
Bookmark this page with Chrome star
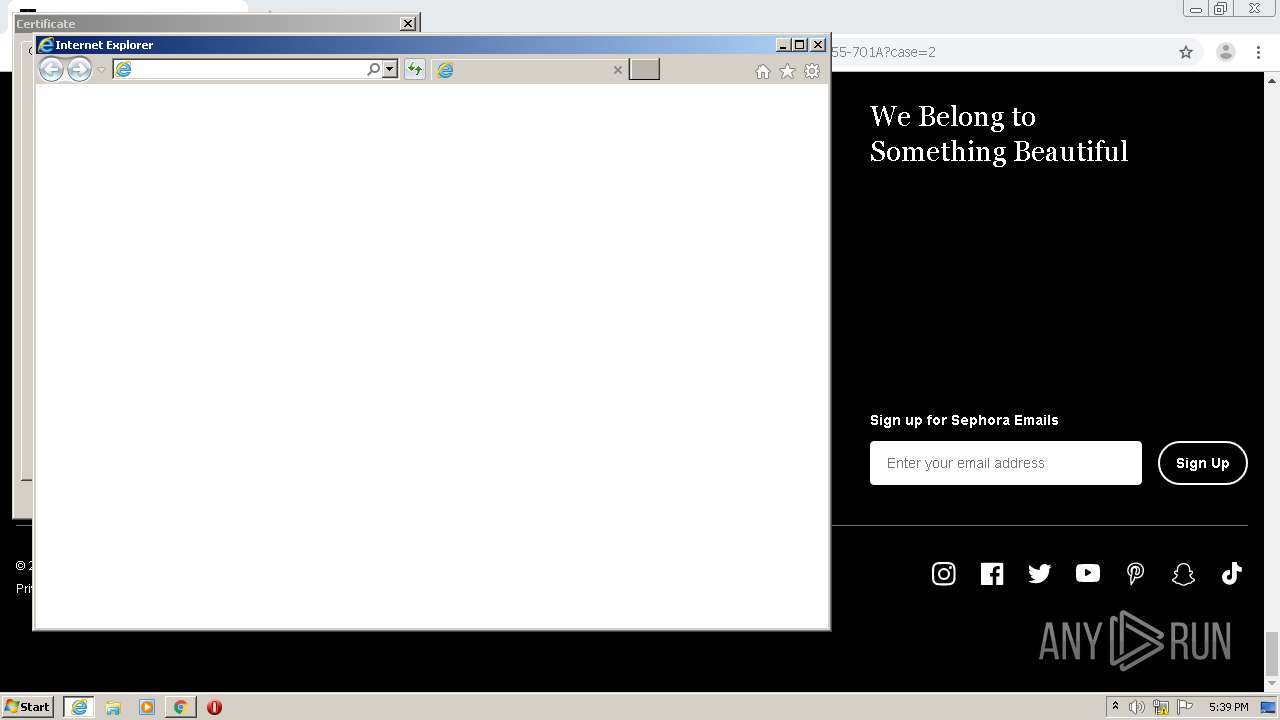click(1186, 52)
